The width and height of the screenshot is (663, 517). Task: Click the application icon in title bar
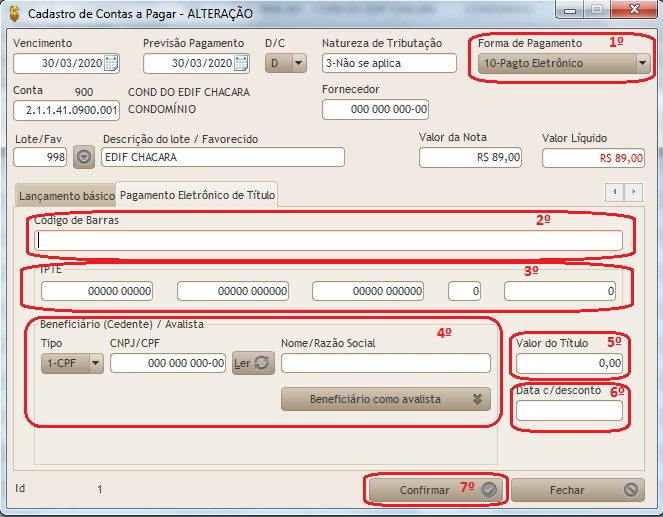12,13
